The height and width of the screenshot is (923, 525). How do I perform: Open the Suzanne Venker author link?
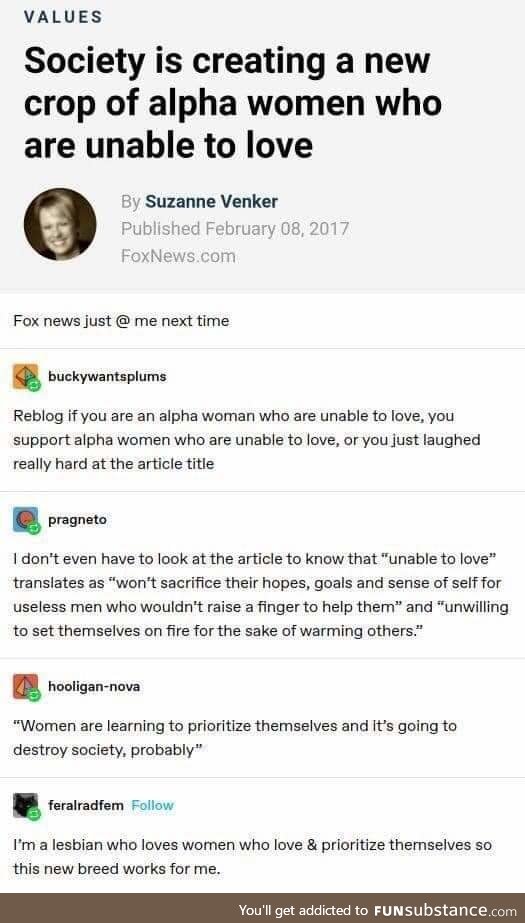click(211, 202)
